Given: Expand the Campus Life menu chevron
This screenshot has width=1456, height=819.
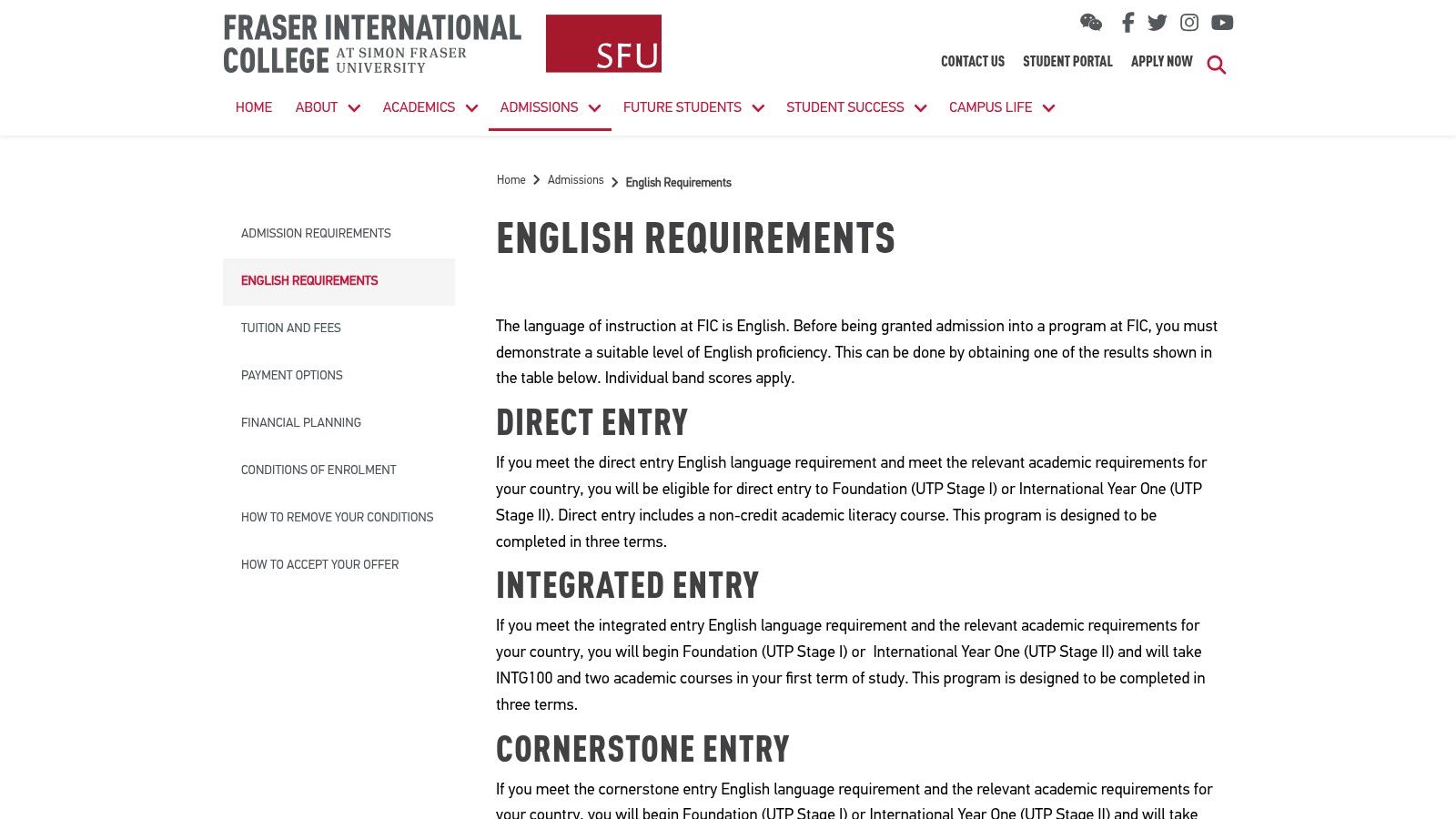Looking at the screenshot, I should (1048, 108).
